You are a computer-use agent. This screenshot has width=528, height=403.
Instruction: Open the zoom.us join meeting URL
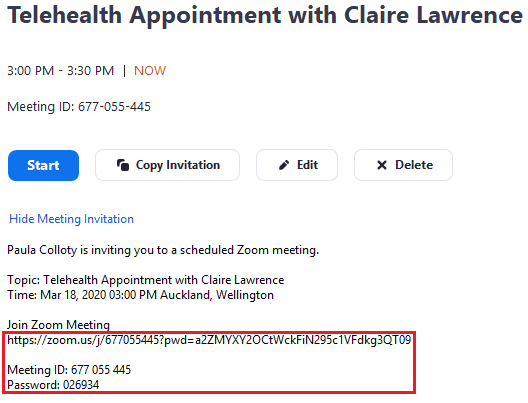point(209,340)
